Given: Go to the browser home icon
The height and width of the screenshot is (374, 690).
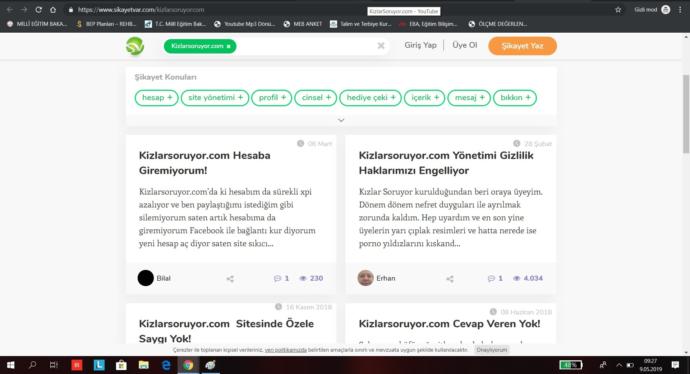Looking at the screenshot, I should (x=53, y=10).
